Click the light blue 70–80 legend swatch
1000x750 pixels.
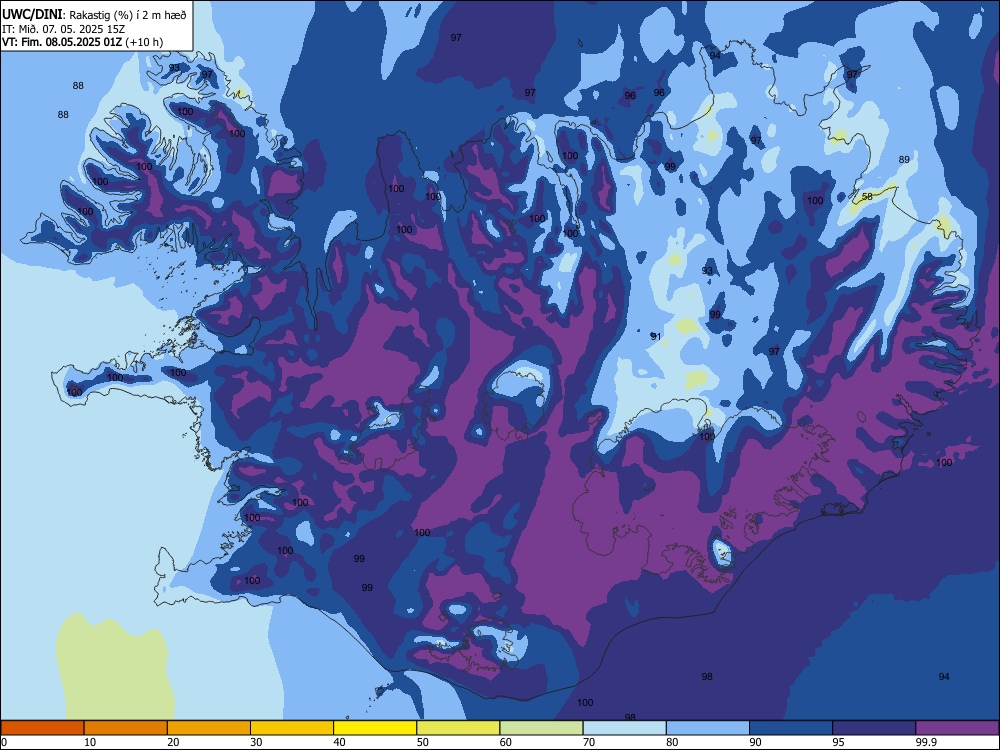coord(624,728)
